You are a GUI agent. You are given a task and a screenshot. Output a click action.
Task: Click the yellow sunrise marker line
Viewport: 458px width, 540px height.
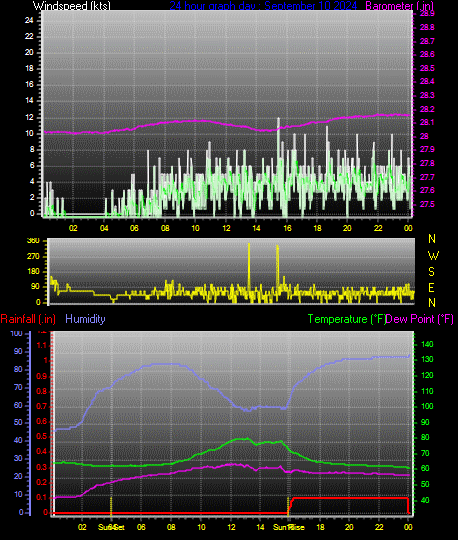(288, 506)
